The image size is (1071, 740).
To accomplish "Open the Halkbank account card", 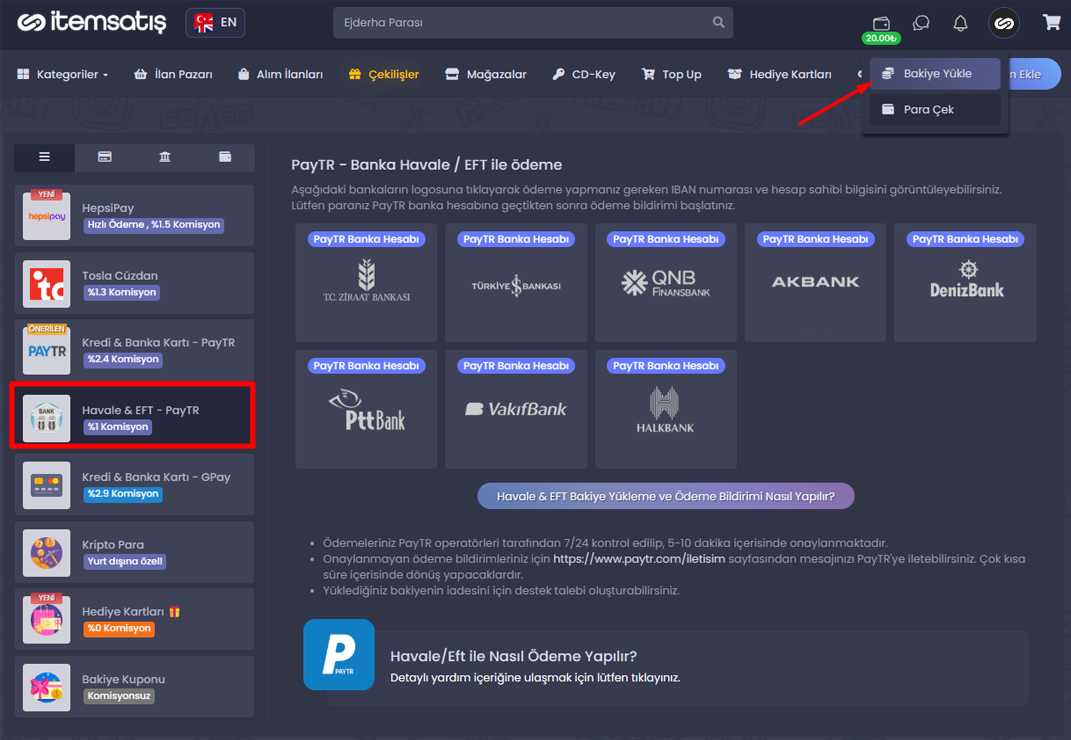I will tap(666, 409).
